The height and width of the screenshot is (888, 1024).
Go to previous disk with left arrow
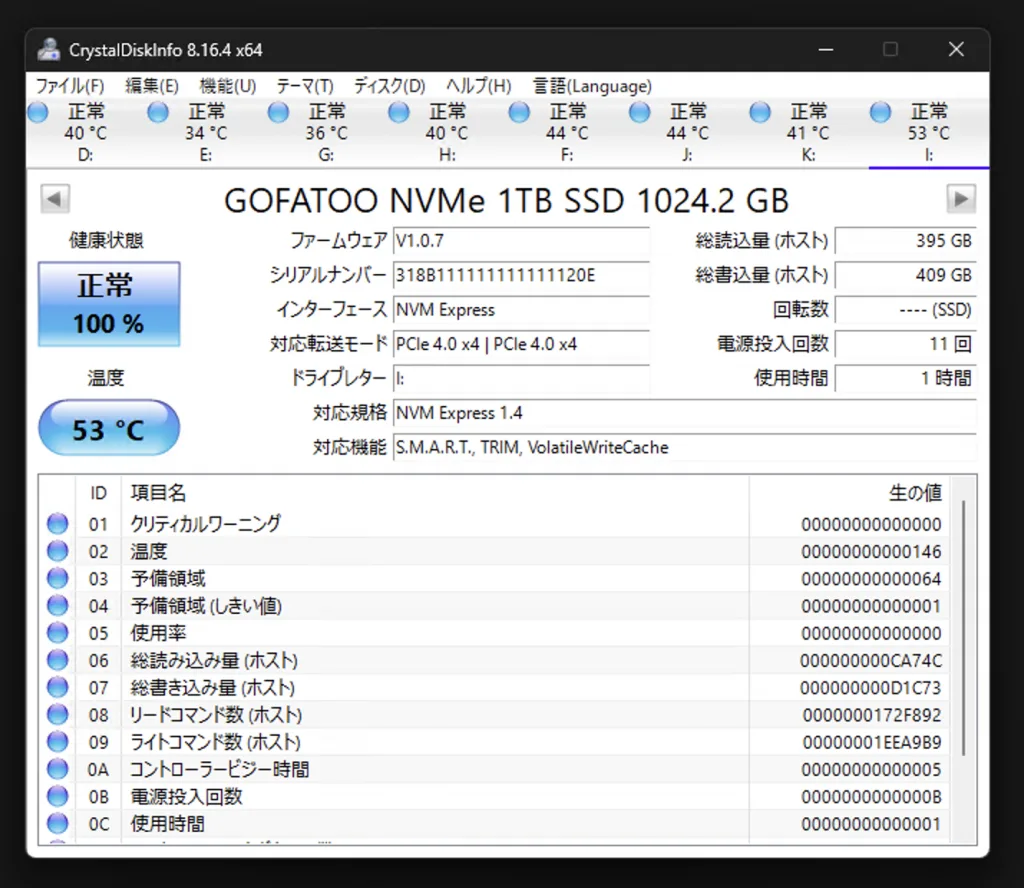click(x=55, y=198)
